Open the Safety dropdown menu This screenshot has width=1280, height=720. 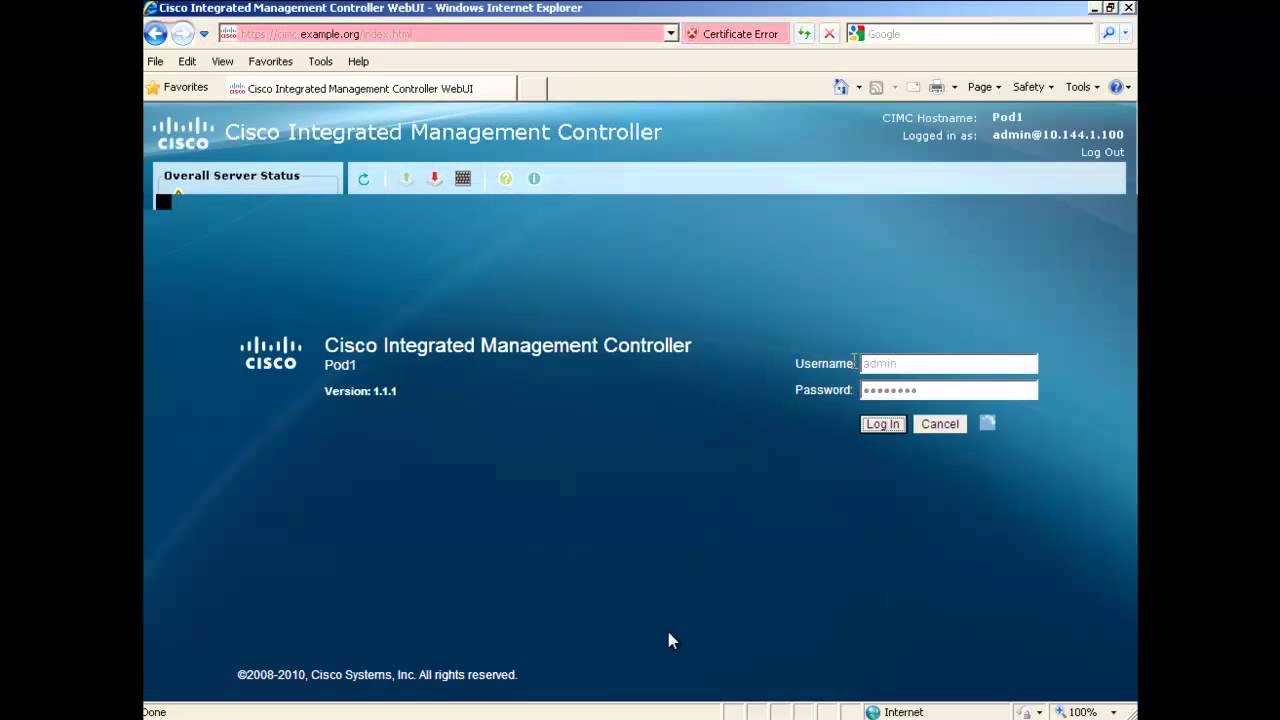click(1033, 87)
